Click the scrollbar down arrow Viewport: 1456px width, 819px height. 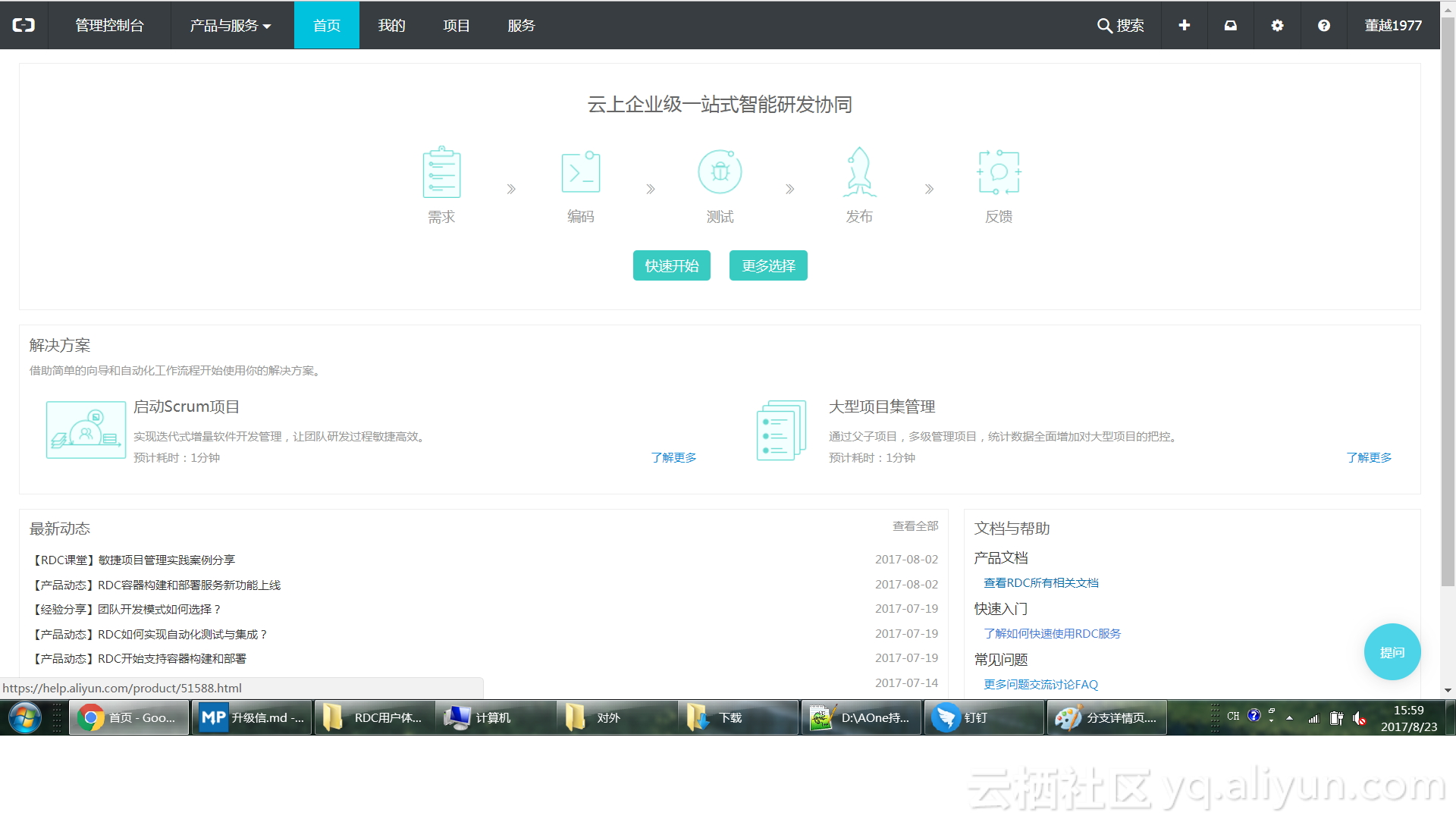(1448, 691)
